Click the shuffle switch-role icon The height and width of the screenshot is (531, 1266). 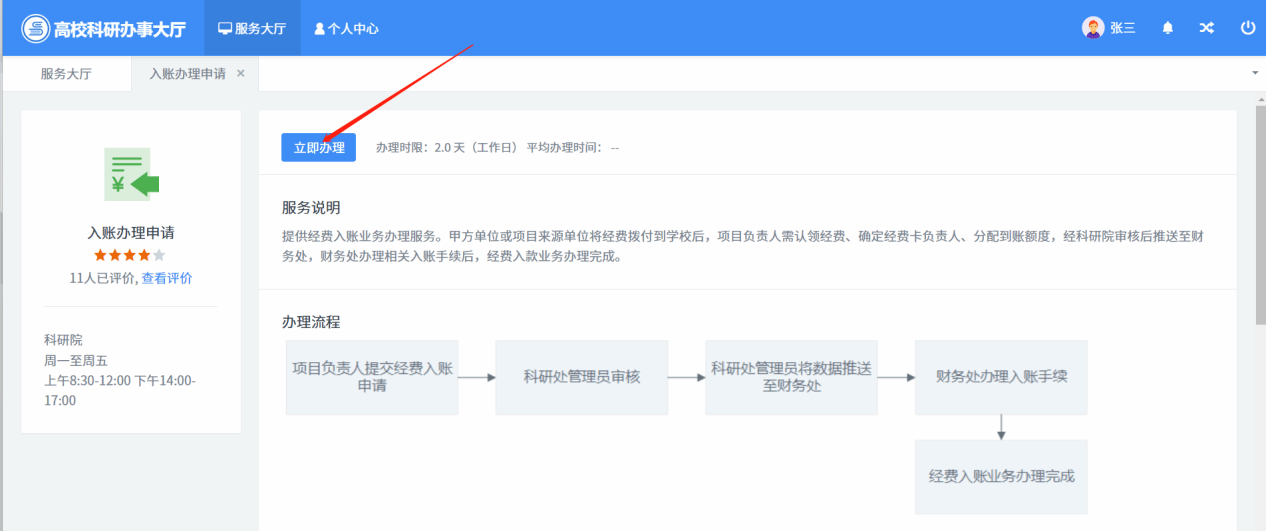tap(1207, 28)
